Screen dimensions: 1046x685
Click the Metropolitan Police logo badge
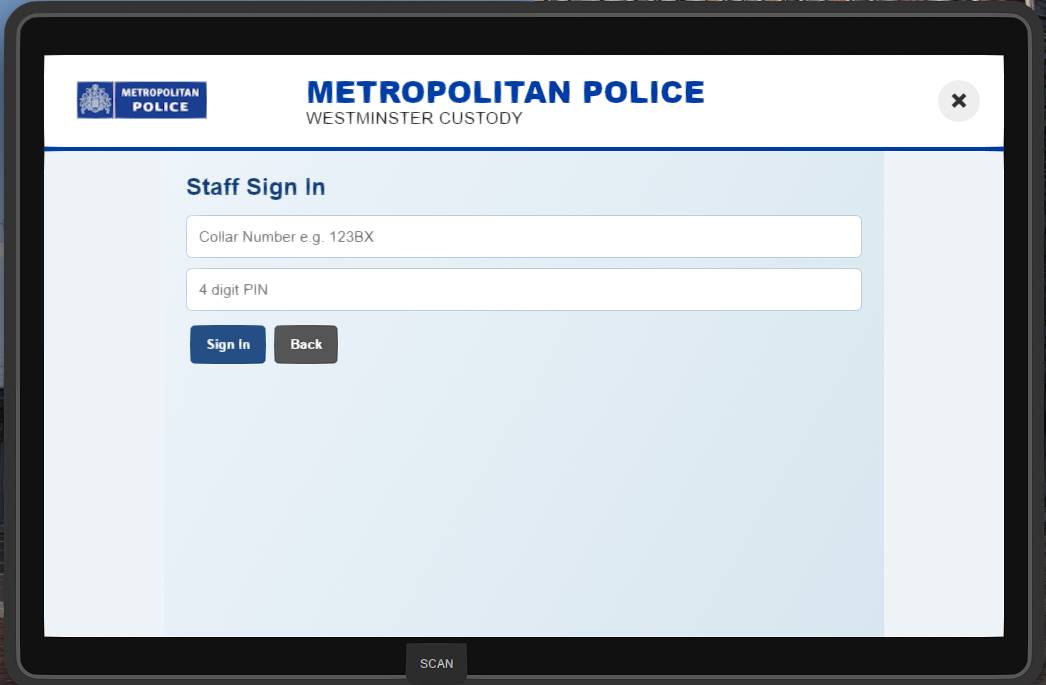pyautogui.click(x=141, y=100)
